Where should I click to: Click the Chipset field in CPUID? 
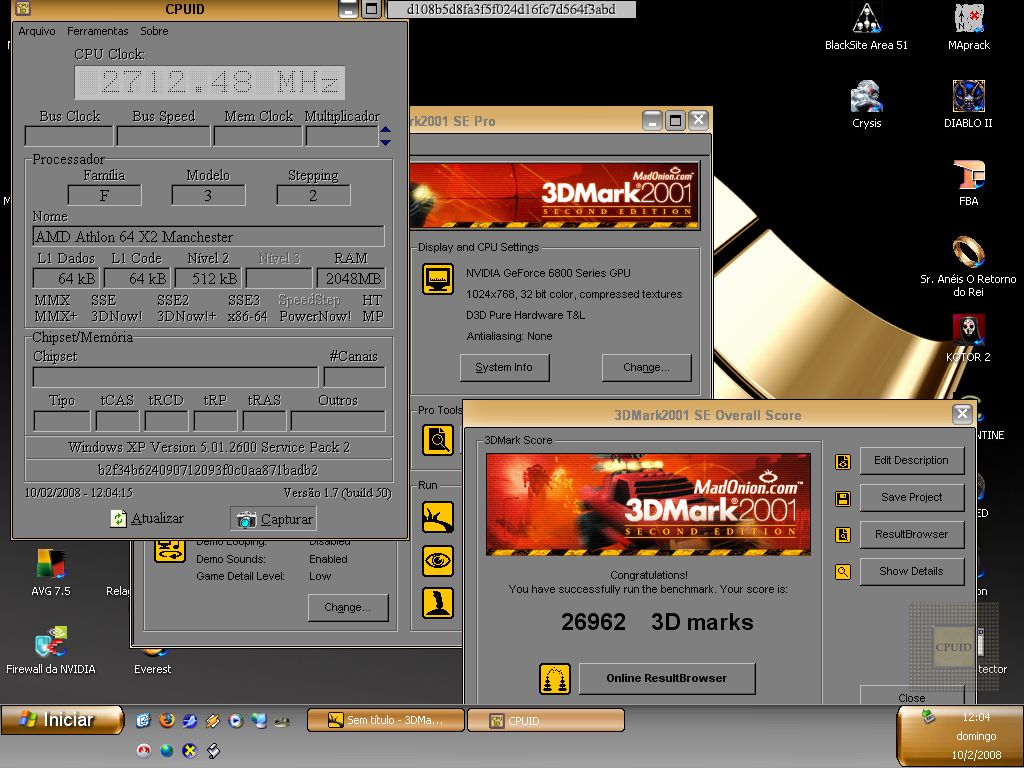click(x=175, y=377)
